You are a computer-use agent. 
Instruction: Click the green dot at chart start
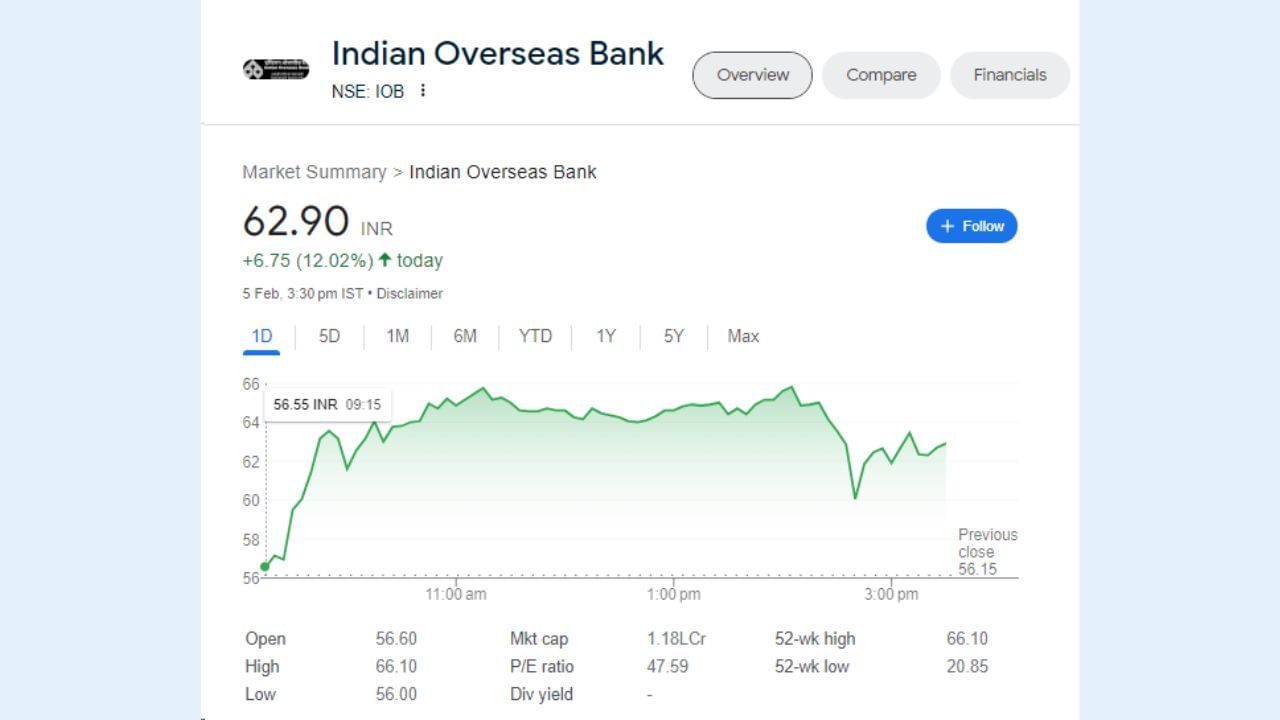tap(265, 567)
